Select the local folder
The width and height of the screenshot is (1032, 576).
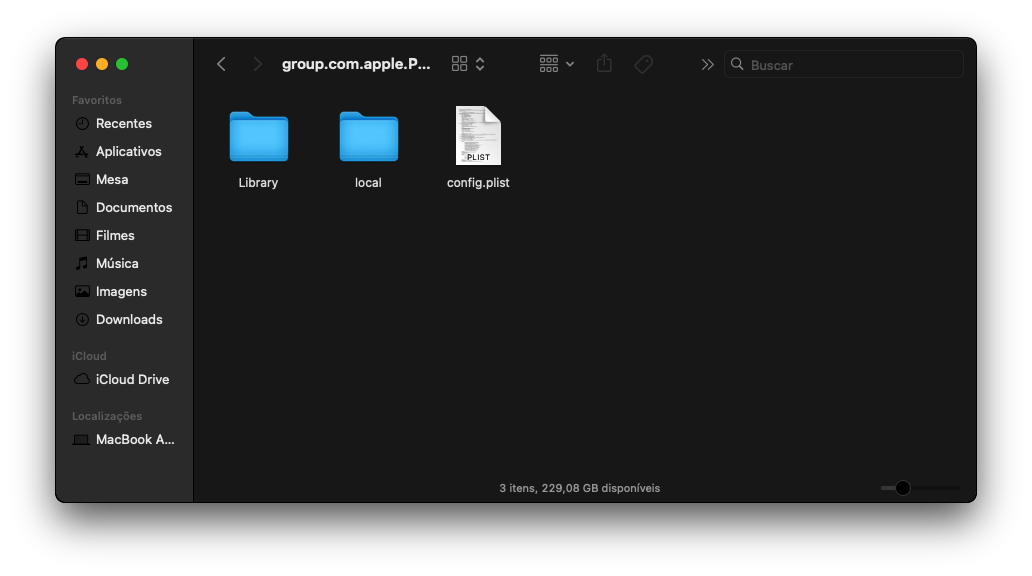tap(368, 137)
